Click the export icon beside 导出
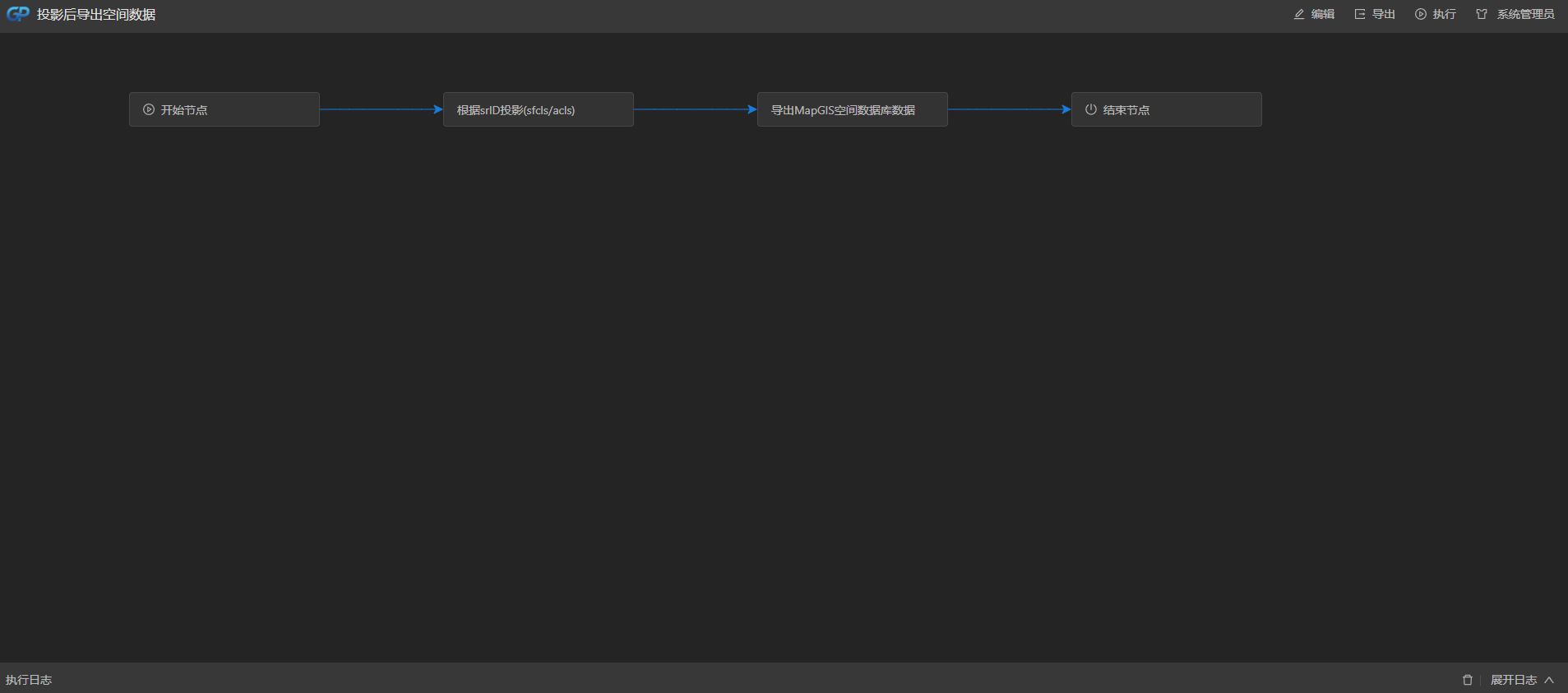This screenshot has height=693, width=1568. 1360,14
